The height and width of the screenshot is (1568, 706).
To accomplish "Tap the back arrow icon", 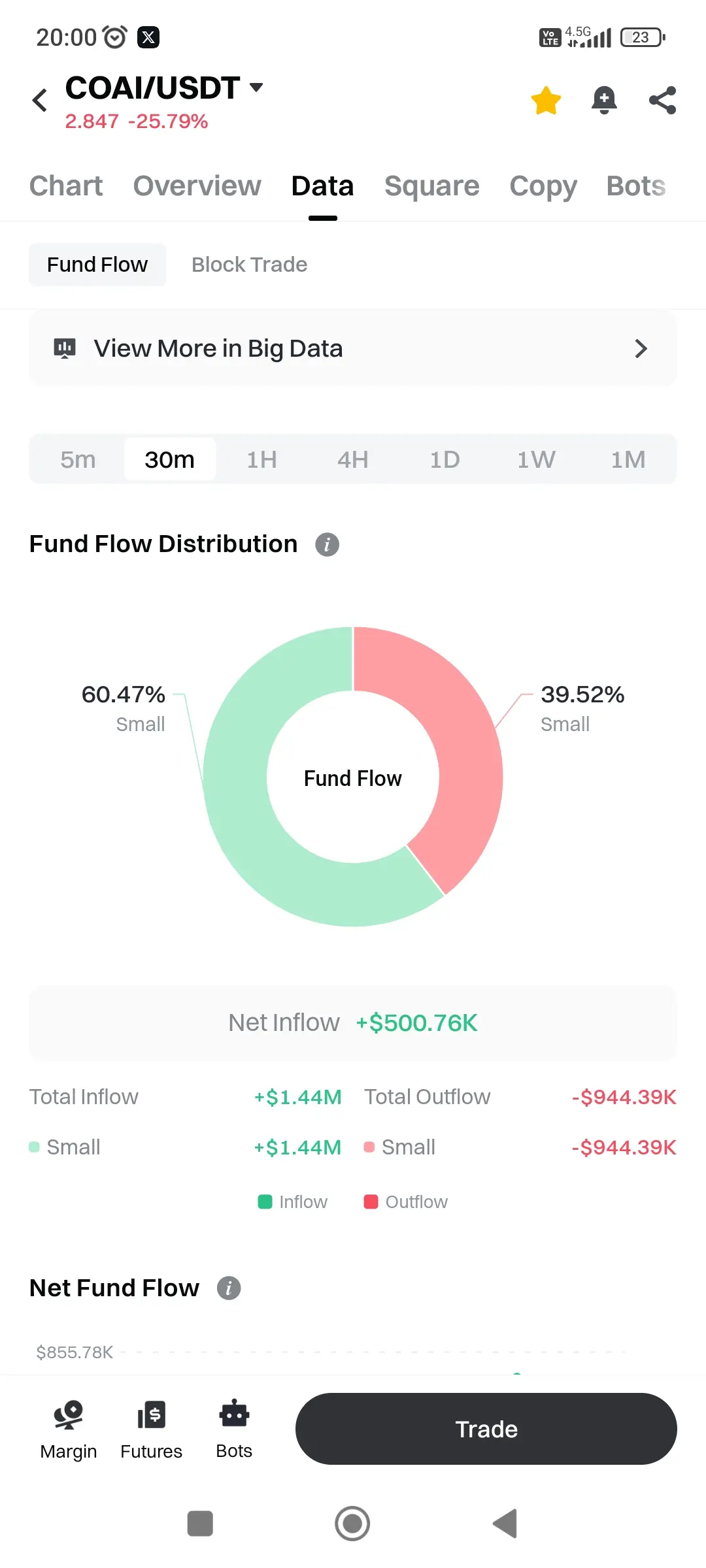I will tap(40, 101).
